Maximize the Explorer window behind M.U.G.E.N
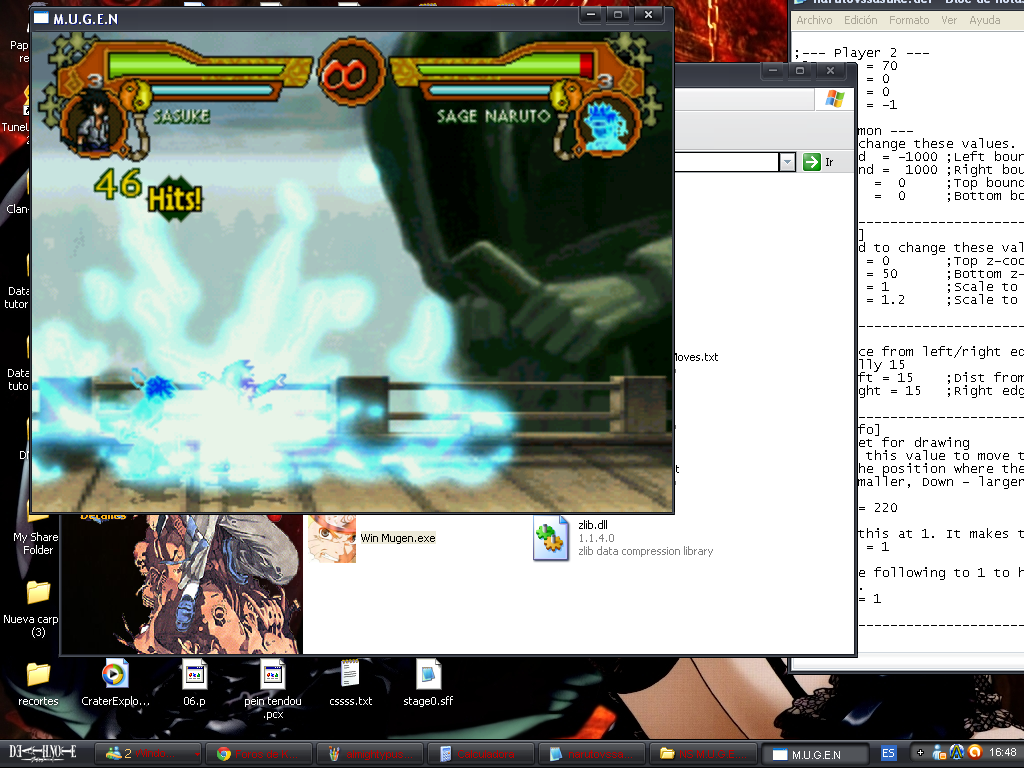Viewport: 1024px width, 768px height. click(x=800, y=71)
